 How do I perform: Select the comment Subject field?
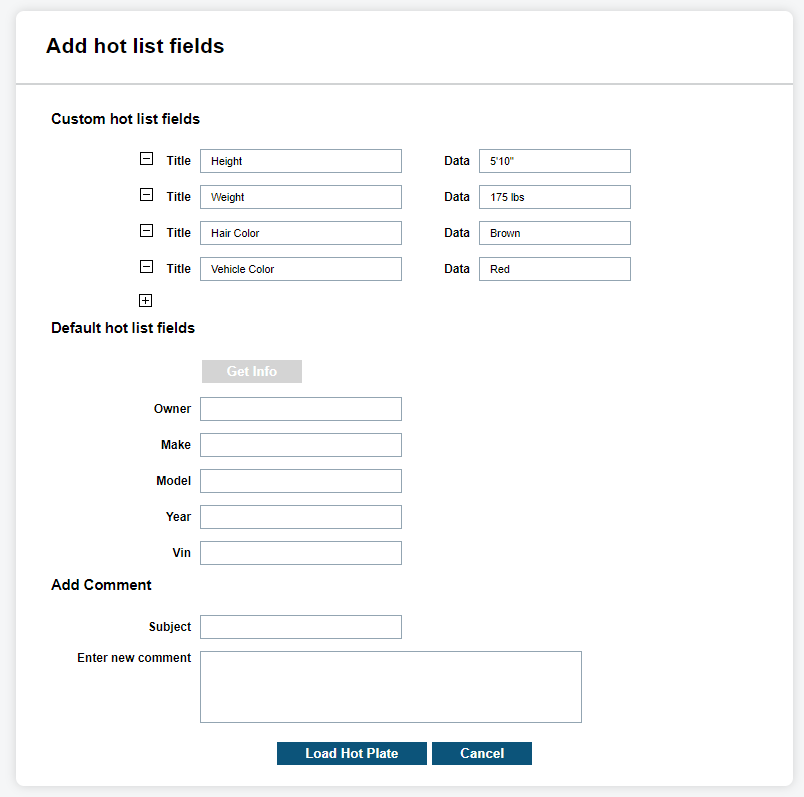pos(300,627)
